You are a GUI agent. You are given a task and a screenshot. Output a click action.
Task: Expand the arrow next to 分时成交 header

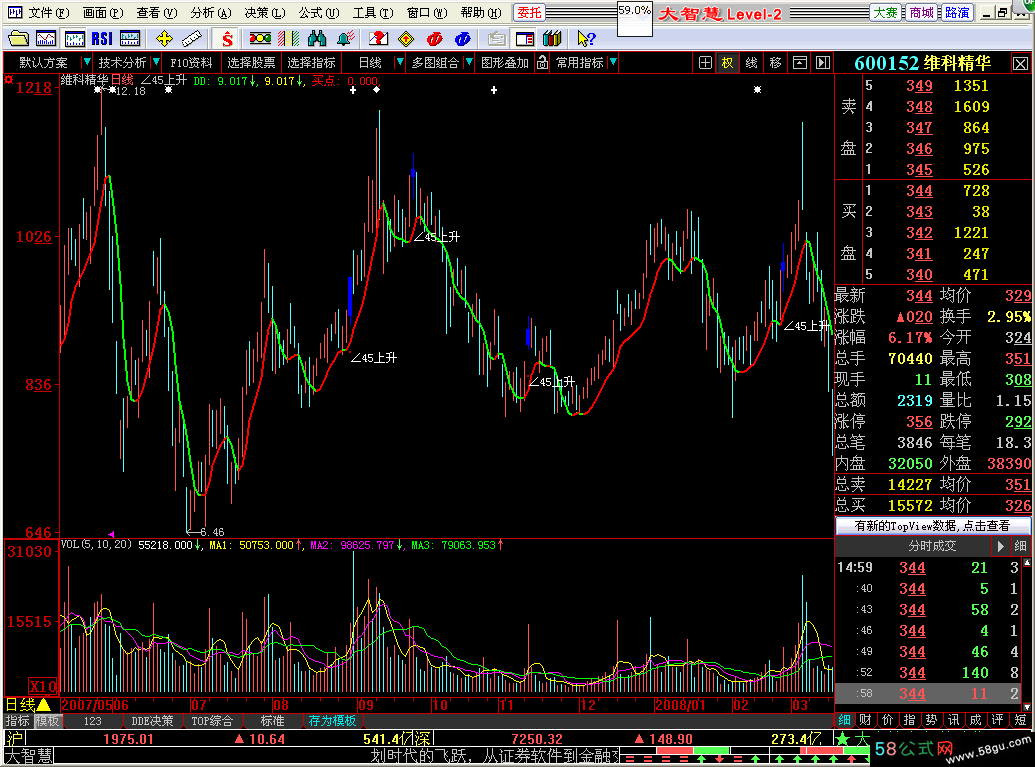coord(1001,546)
